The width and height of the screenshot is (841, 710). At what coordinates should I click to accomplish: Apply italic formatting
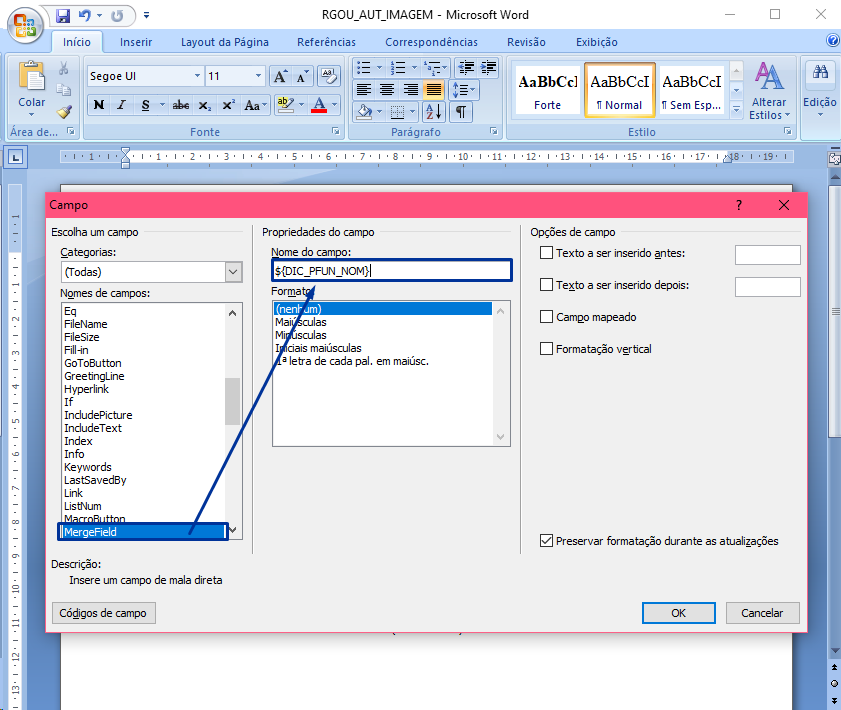[122, 105]
